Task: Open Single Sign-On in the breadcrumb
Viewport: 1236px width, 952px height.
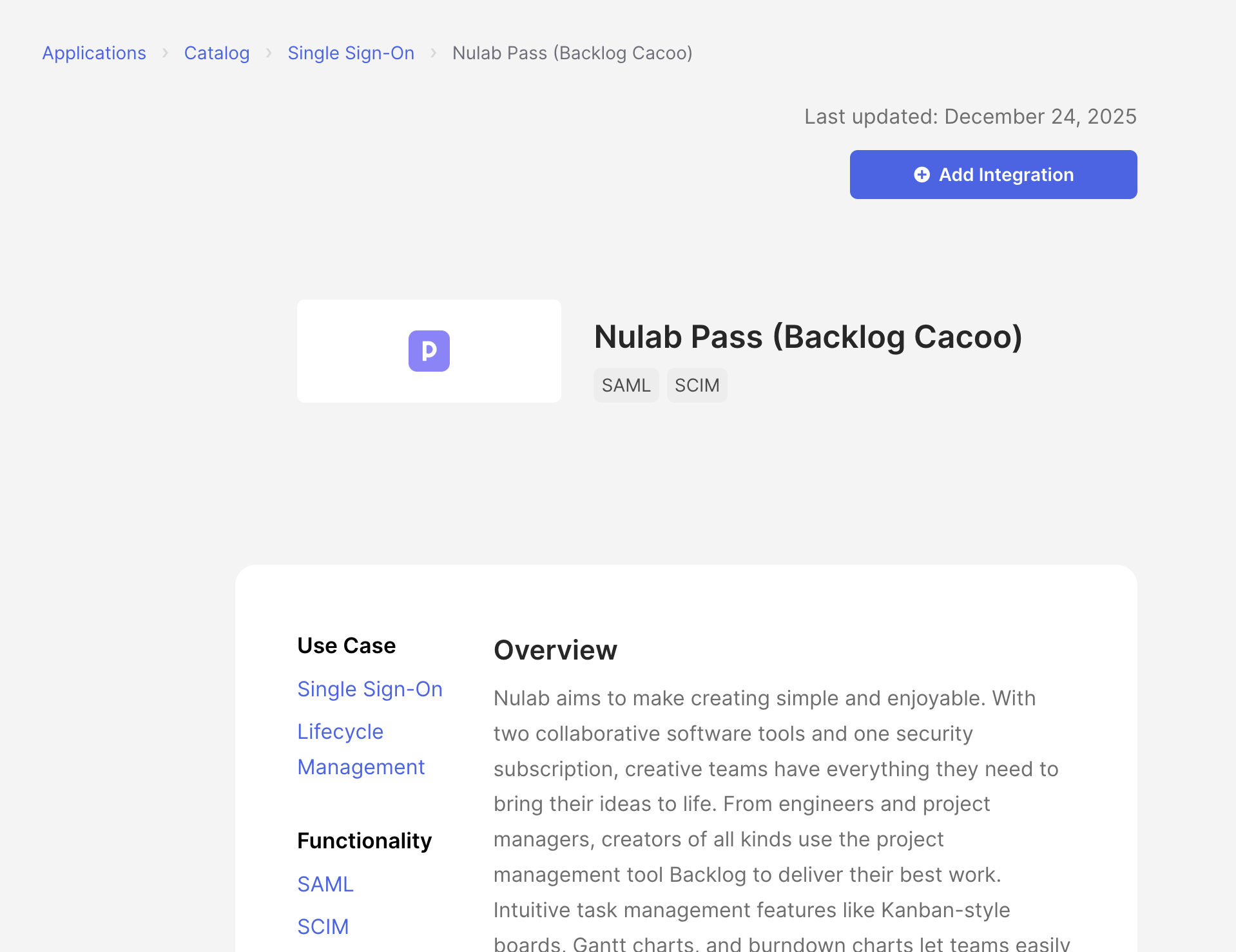Action: point(351,53)
